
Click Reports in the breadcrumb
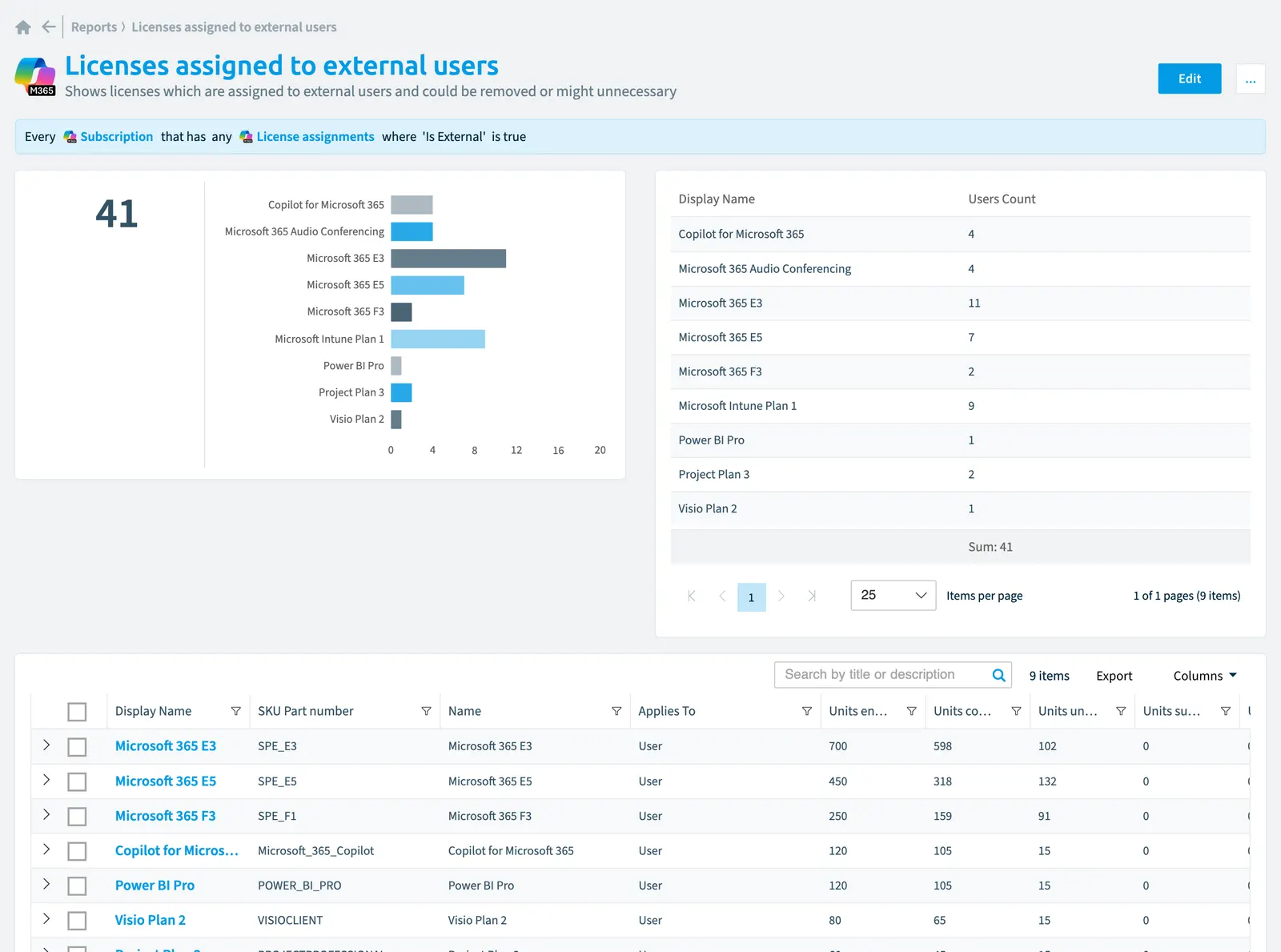[94, 27]
